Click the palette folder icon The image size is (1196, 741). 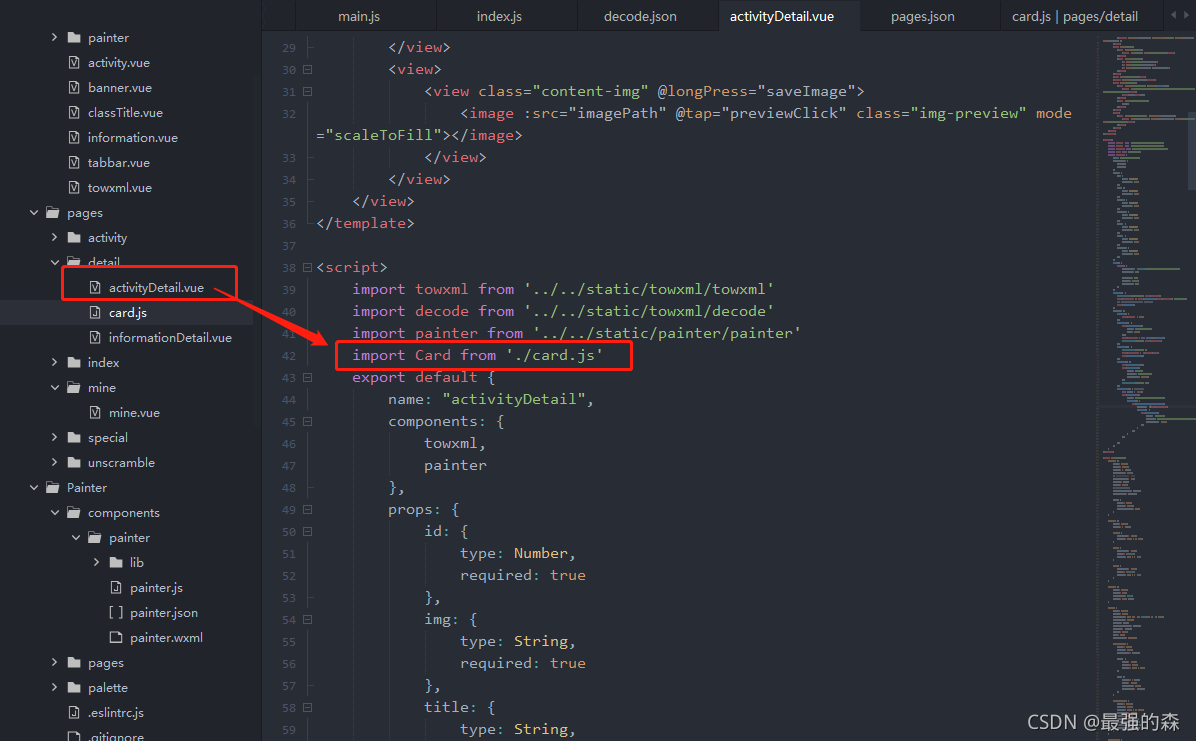point(74,688)
